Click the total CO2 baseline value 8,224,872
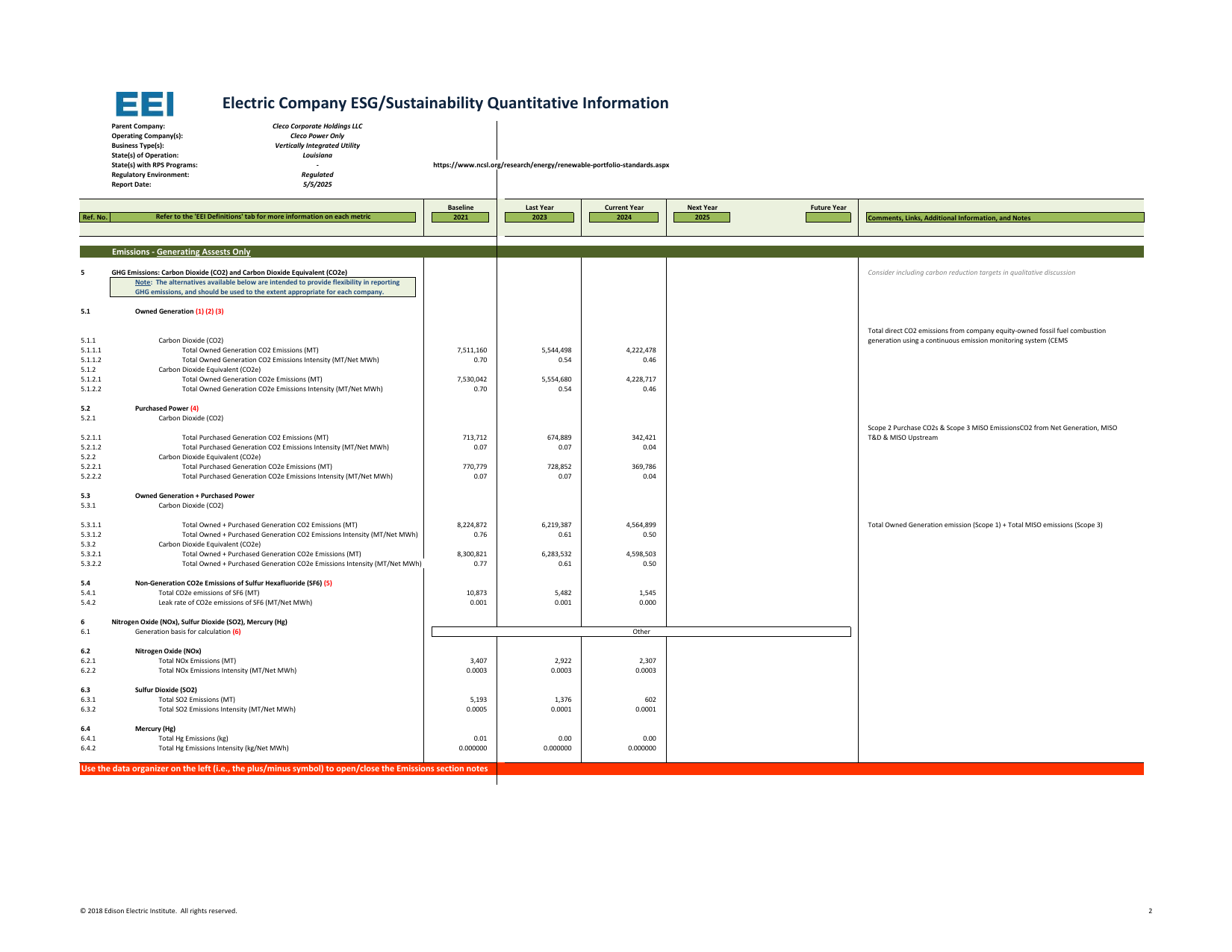 (472, 525)
